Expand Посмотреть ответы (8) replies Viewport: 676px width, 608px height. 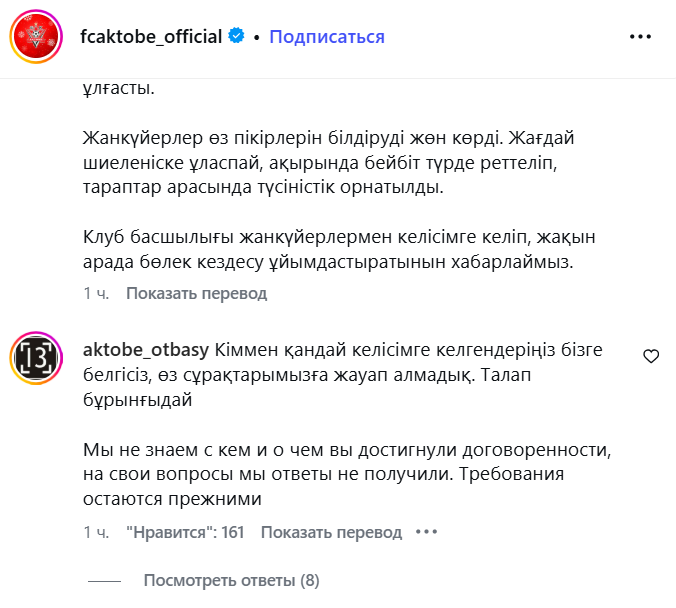(x=231, y=580)
